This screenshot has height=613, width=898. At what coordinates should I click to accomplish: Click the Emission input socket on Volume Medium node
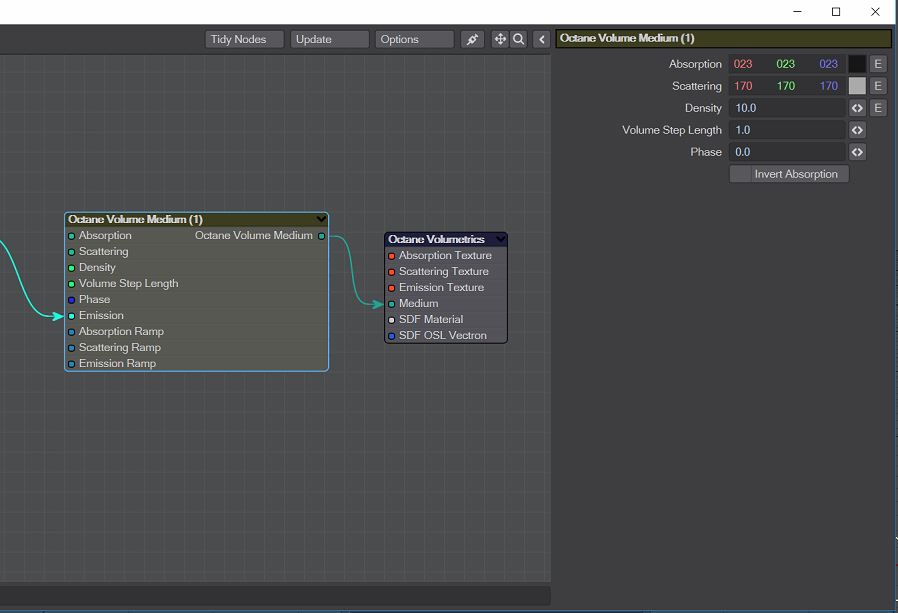(72, 316)
